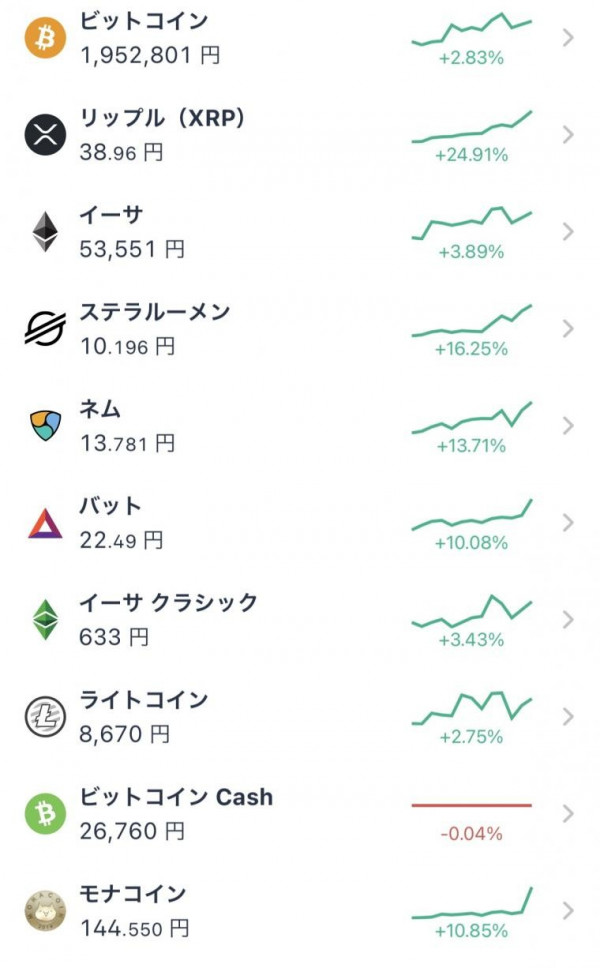Image resolution: width=600 pixels, height=968 pixels.
Task: Tap the orange Bitcoin logo icon
Action: click(45, 38)
